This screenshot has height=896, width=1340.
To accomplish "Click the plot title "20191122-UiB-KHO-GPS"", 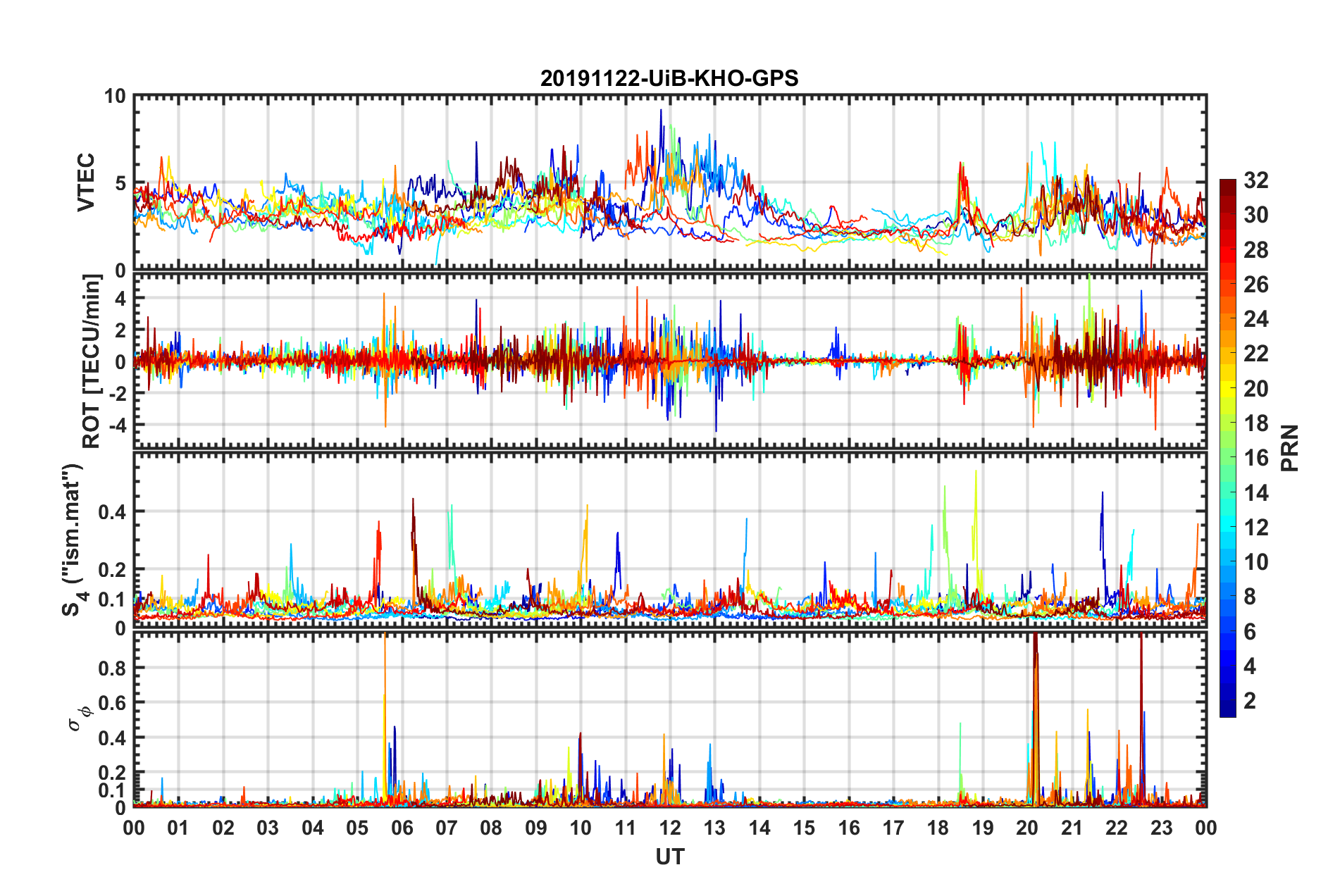I will coord(669,78).
